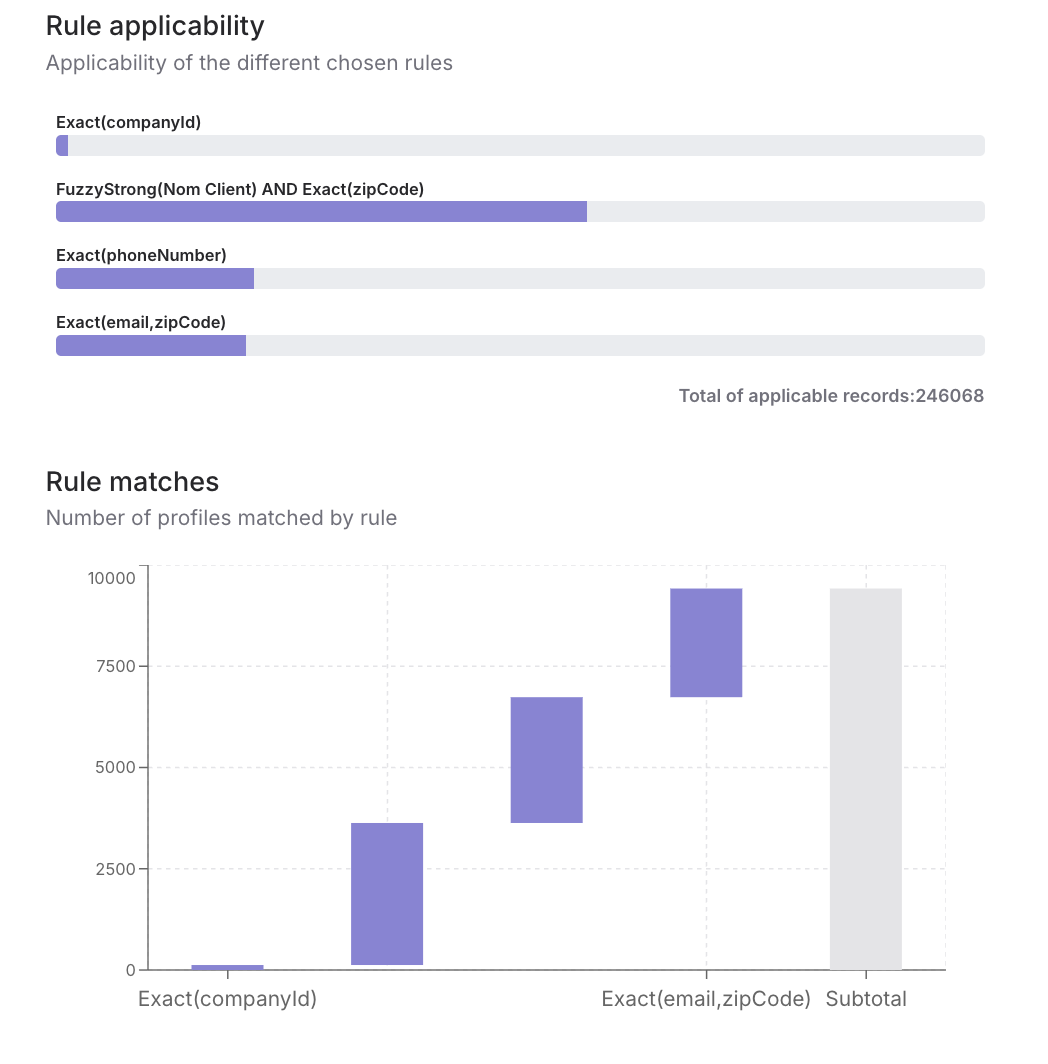The image size is (1048, 1064).
Task: Click the Exact(email,zipCode) applicability progress bar
Action: tap(520, 345)
